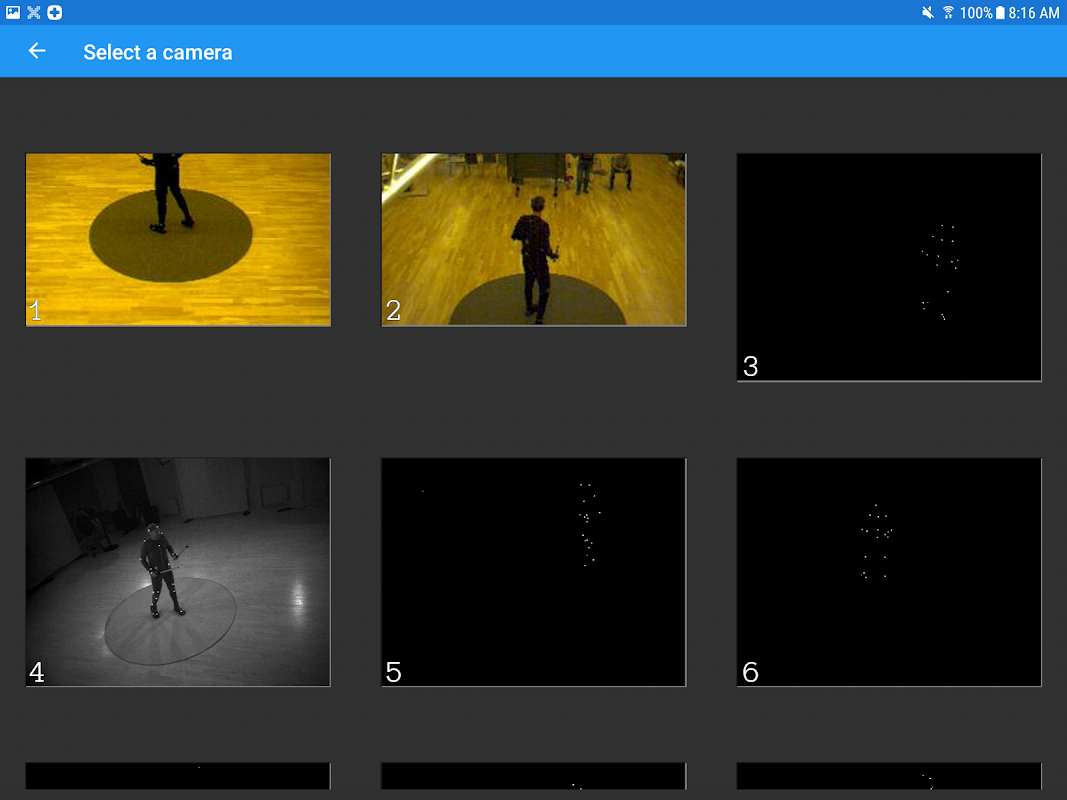Tap the plus badge status bar icon
Screen dimensions: 1067x800
coord(54,12)
